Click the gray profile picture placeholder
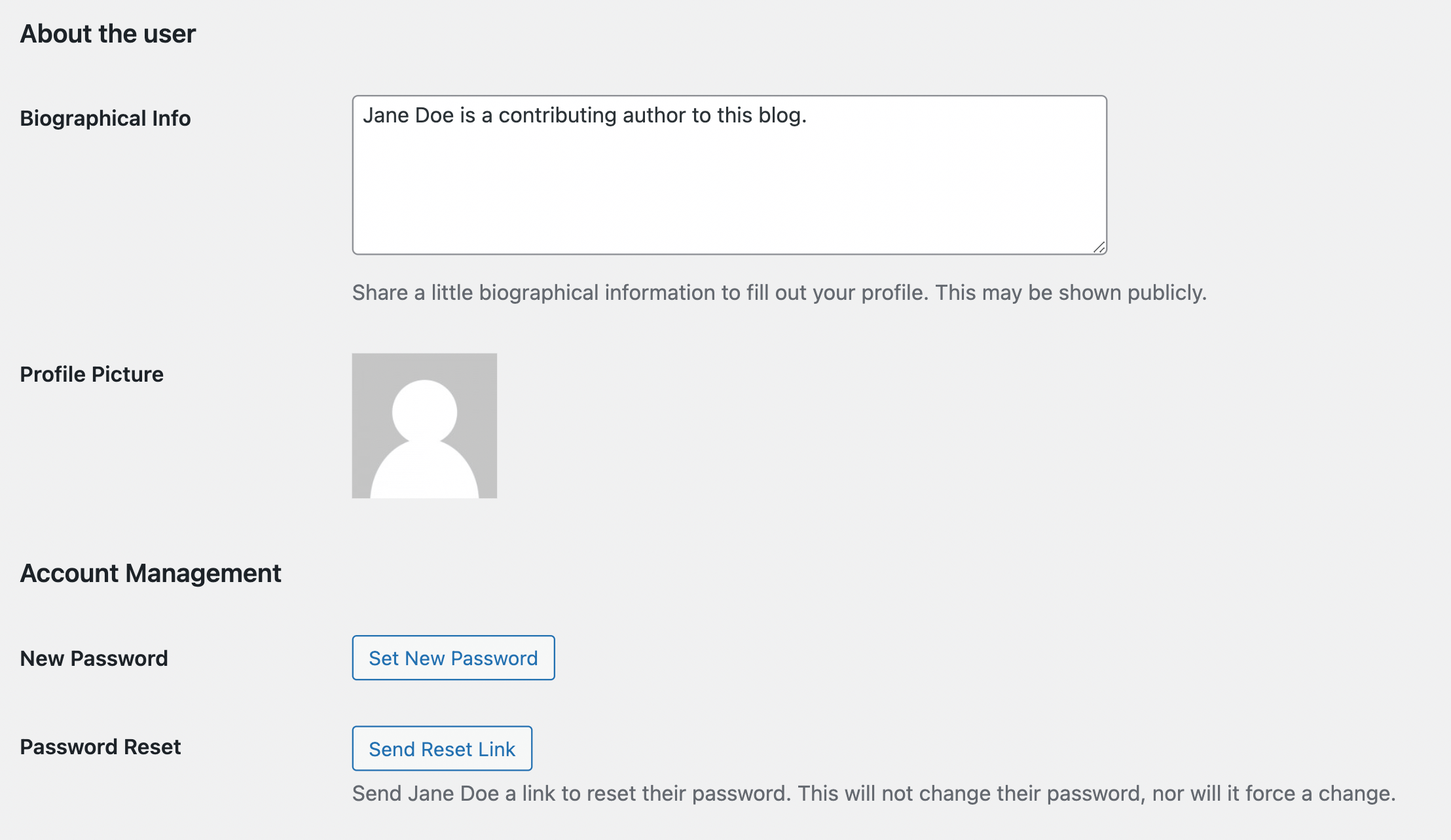The width and height of the screenshot is (1451, 840). tap(425, 426)
